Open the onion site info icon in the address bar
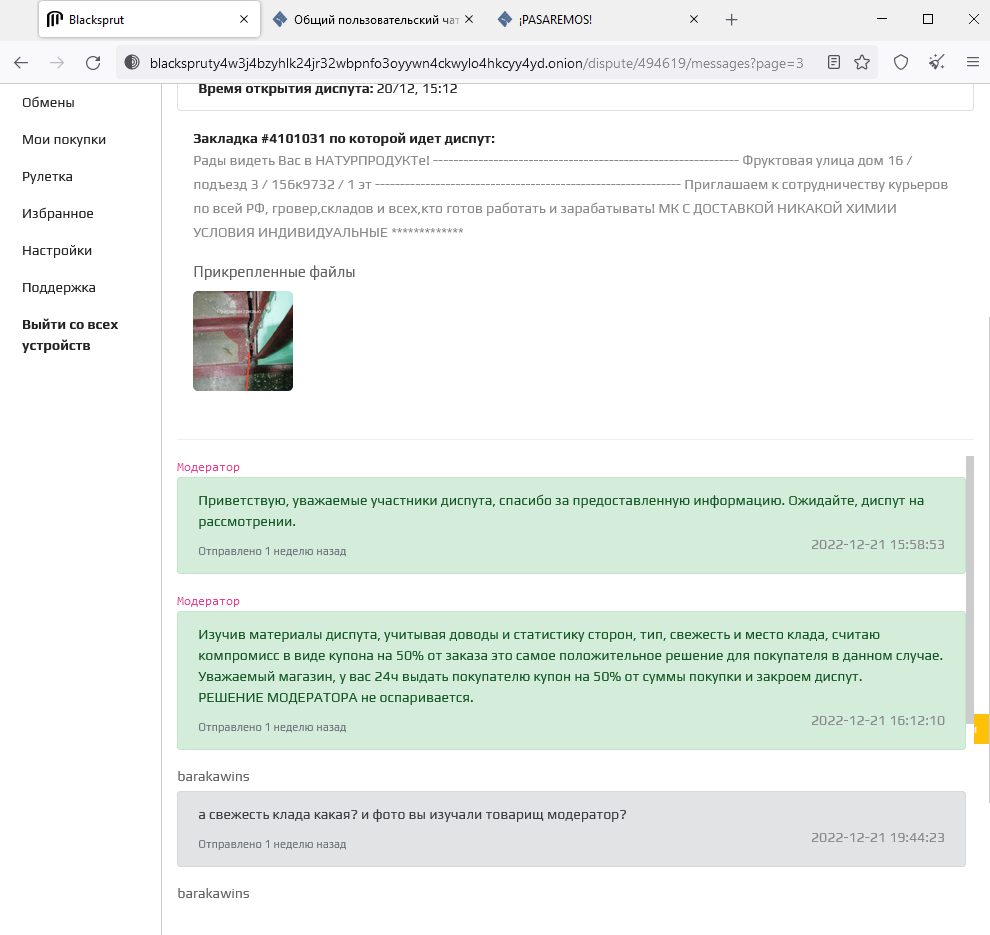The image size is (990, 935). [132, 63]
